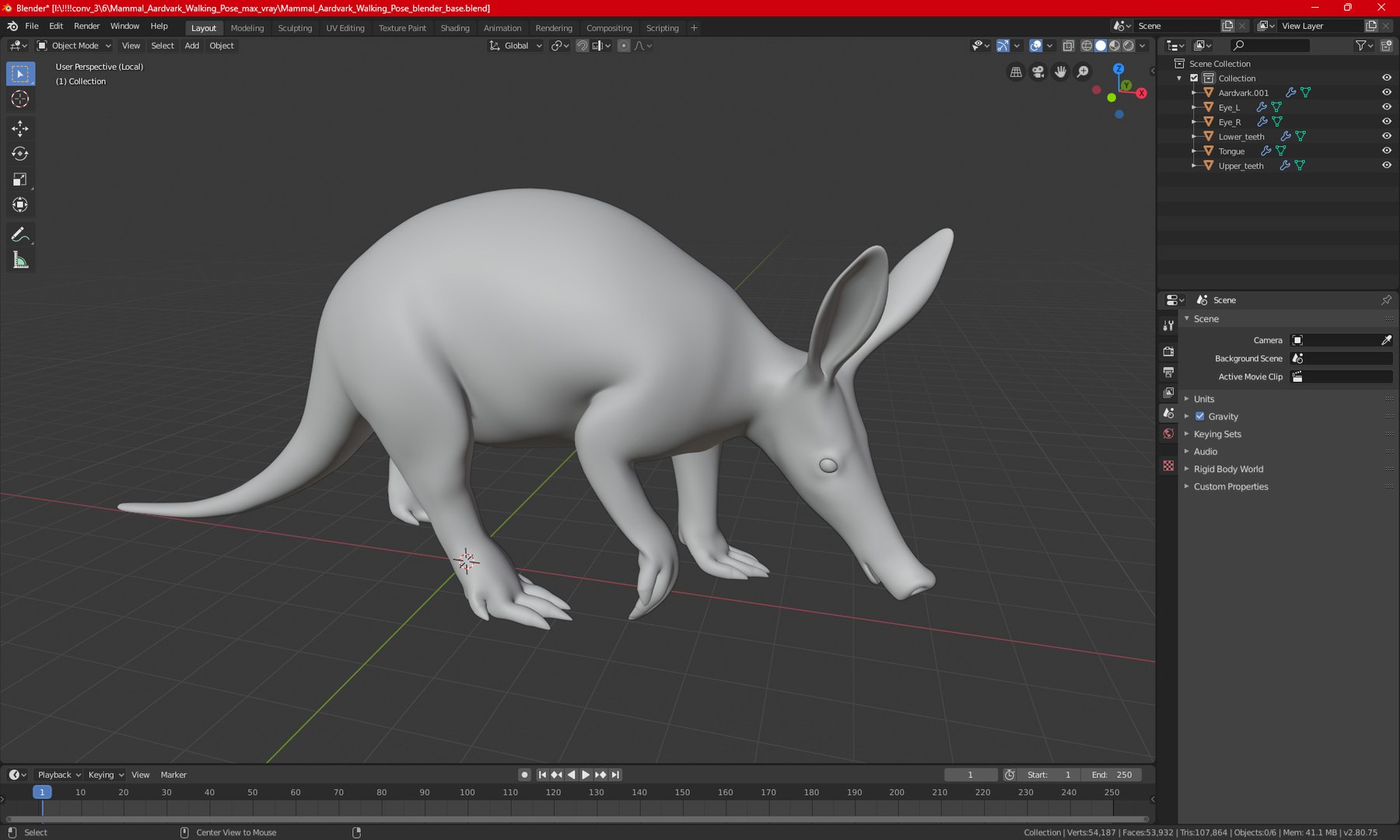
Task: Click the End frame field
Action: coord(1112,775)
